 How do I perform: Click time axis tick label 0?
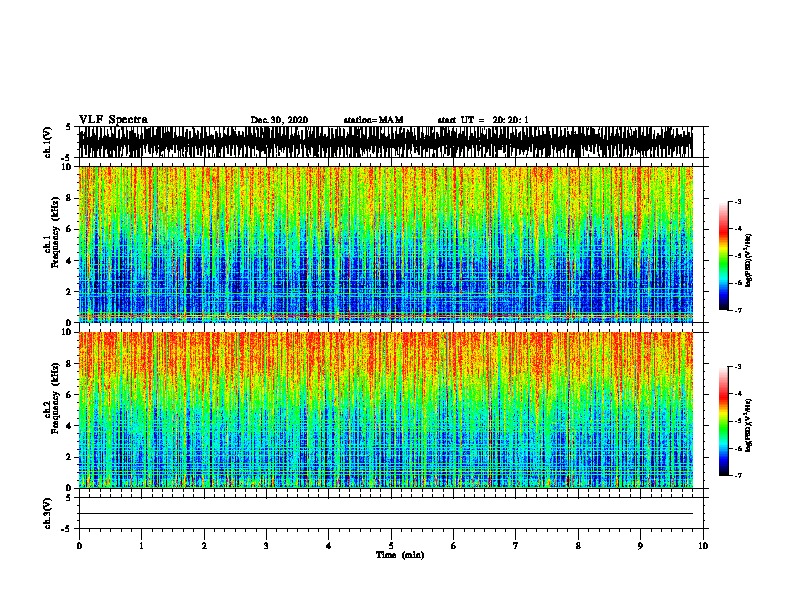tap(79, 545)
